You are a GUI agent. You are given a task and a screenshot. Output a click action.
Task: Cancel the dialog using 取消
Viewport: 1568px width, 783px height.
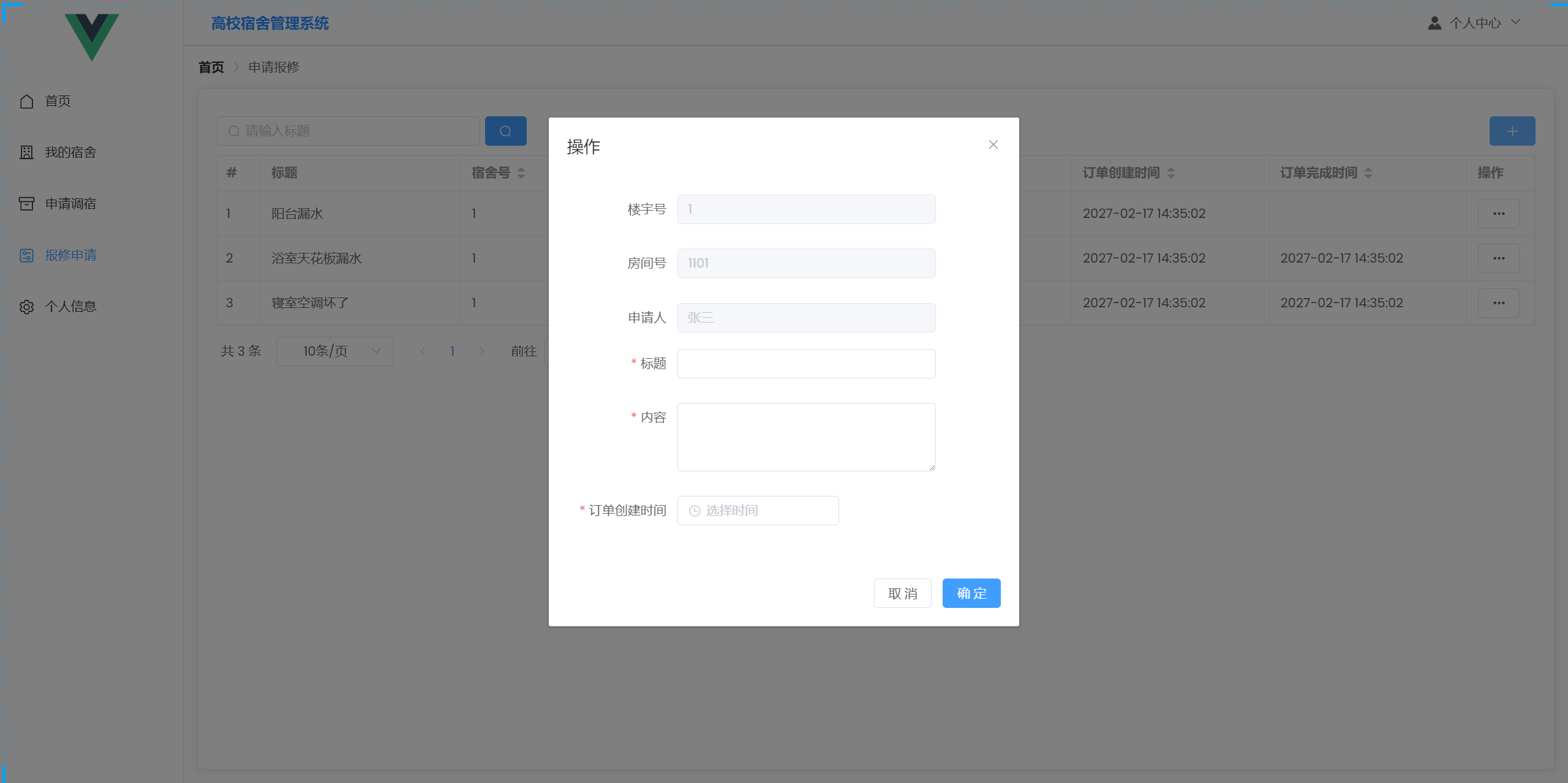tap(902, 593)
